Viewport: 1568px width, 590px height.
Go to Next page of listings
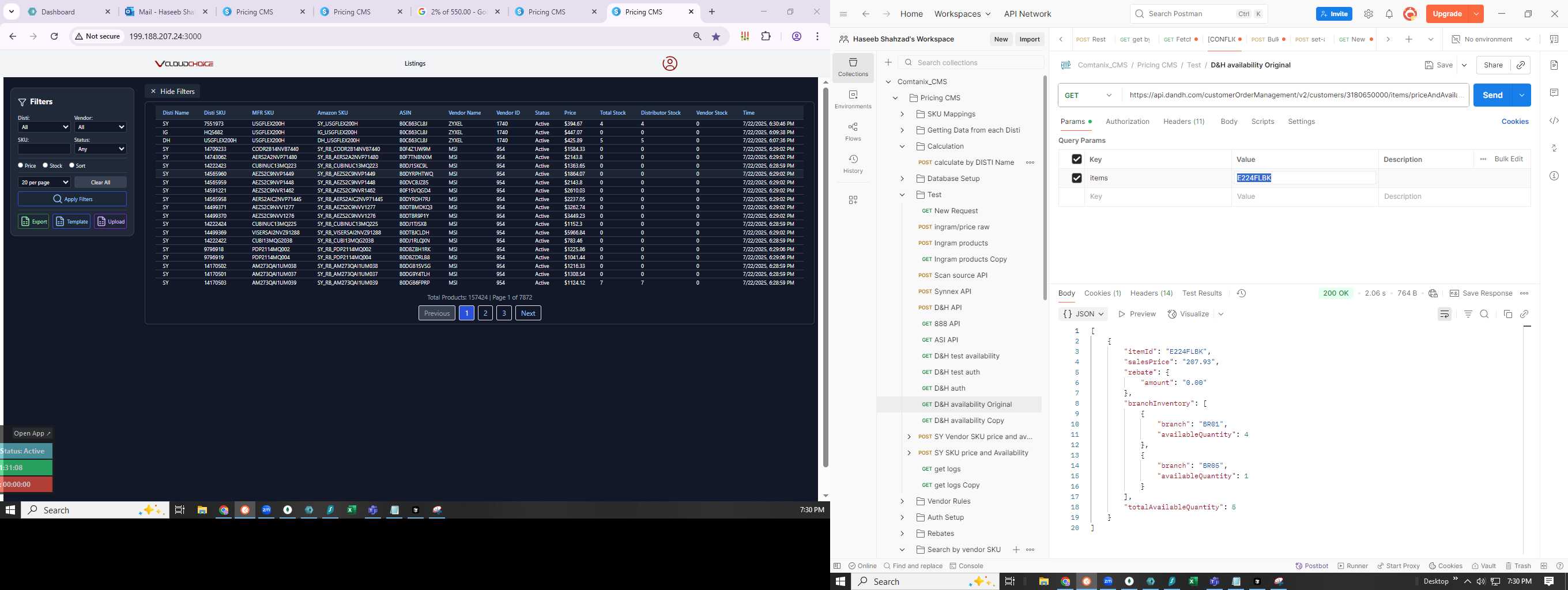pos(527,313)
